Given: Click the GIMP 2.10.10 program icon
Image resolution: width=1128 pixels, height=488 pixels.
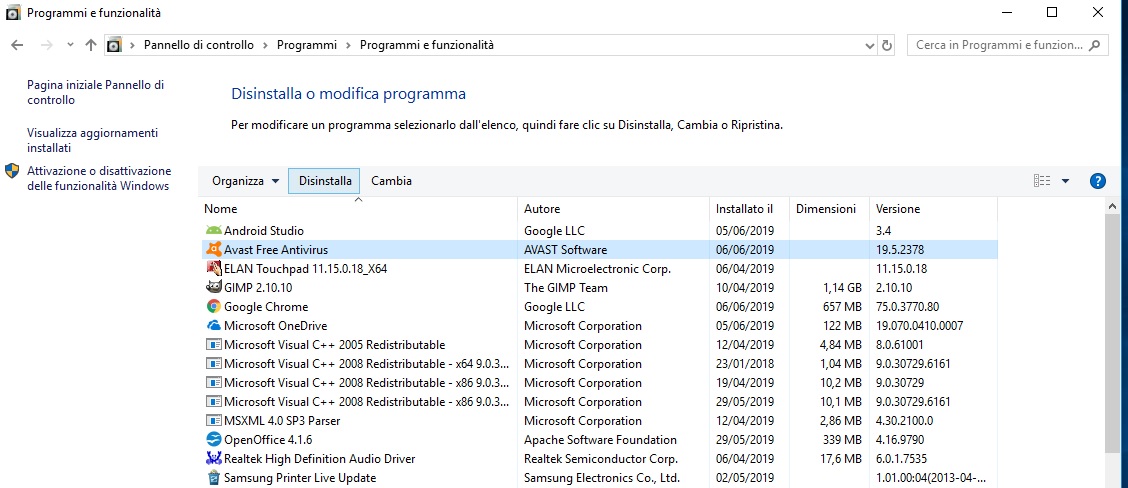Looking at the screenshot, I should (x=213, y=287).
